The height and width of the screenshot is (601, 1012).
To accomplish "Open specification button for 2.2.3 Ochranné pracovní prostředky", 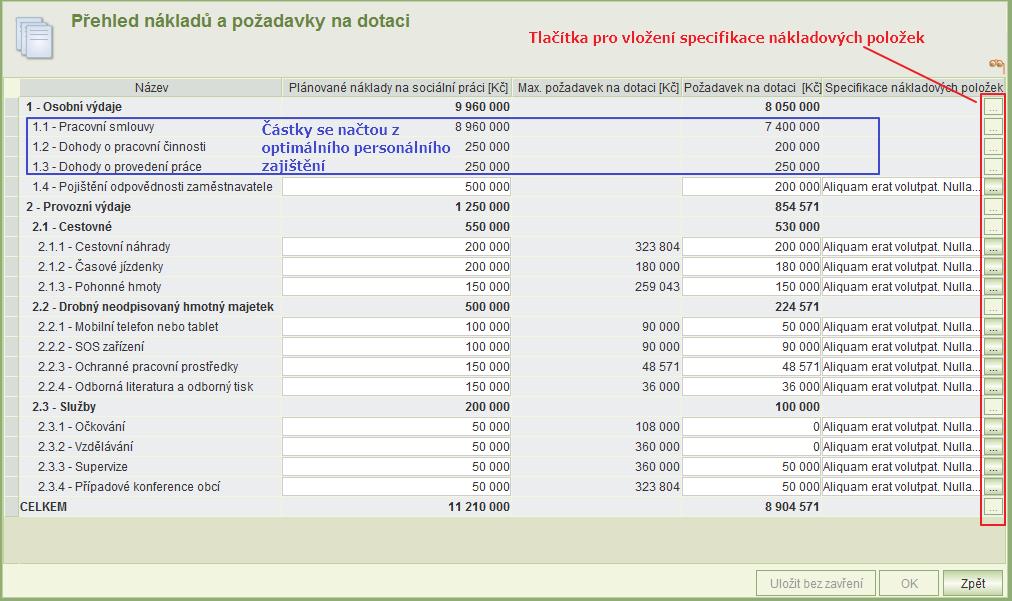I will point(993,367).
